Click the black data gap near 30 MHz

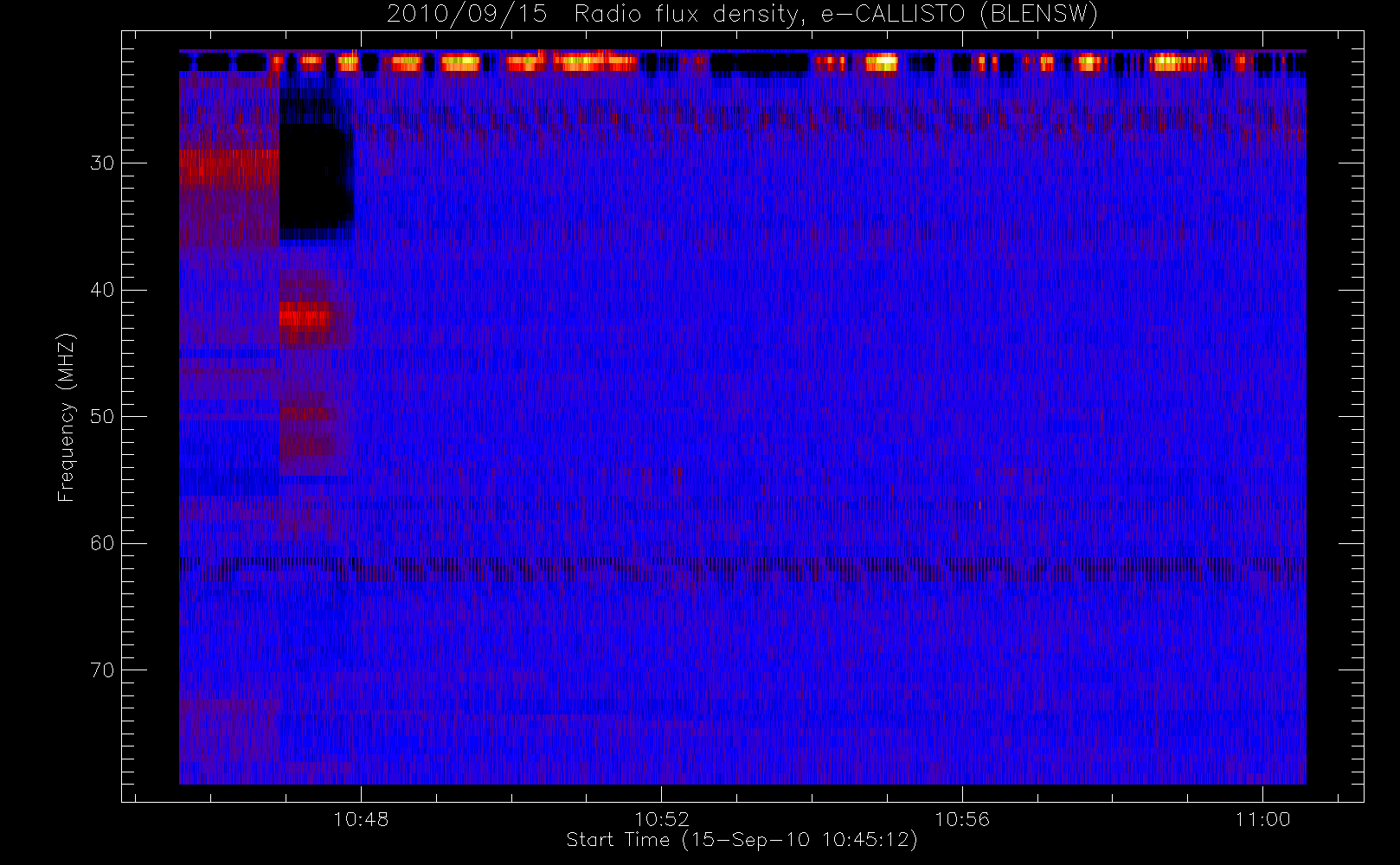(x=316, y=177)
